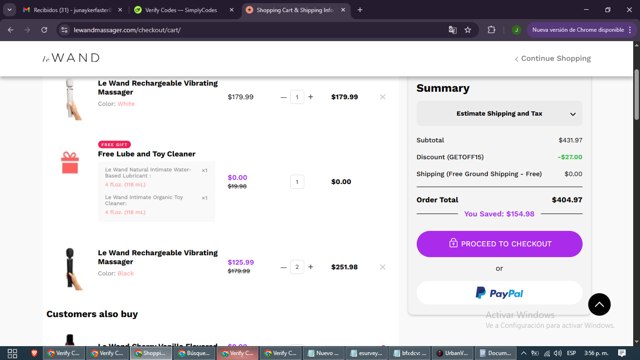
Task: Click the scroll-to-top arrow button
Action: pos(599,304)
